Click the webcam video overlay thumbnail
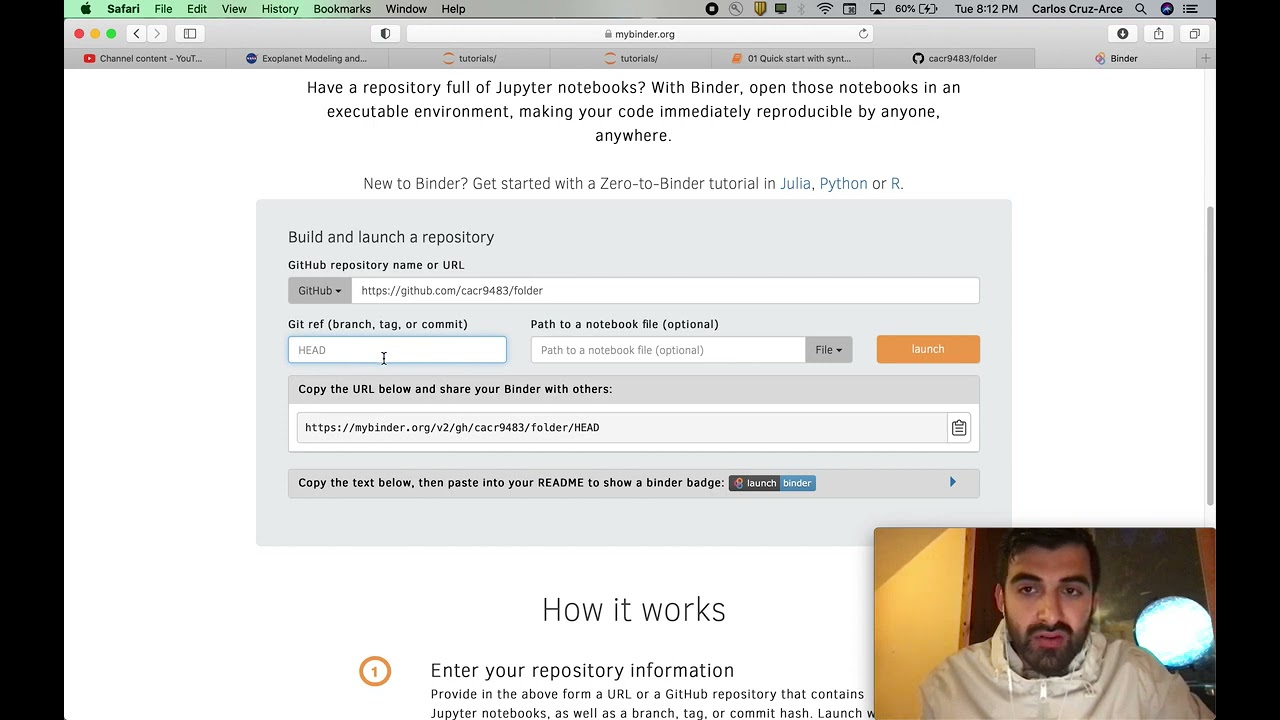 (1045, 624)
